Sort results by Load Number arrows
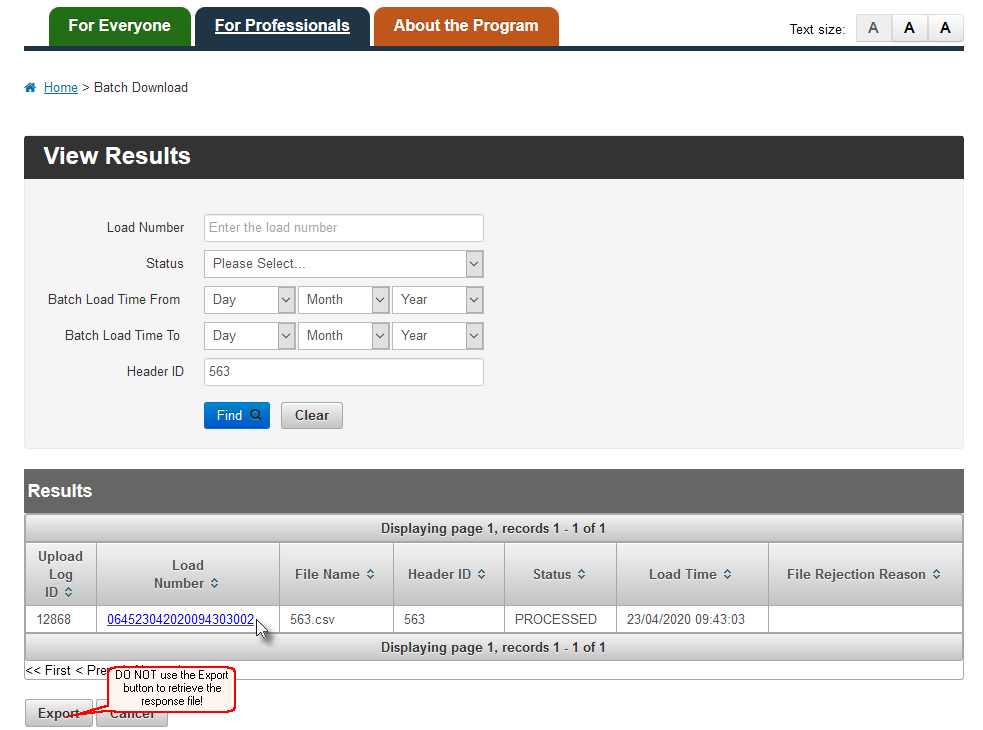This screenshot has width=983, height=730. [214, 583]
